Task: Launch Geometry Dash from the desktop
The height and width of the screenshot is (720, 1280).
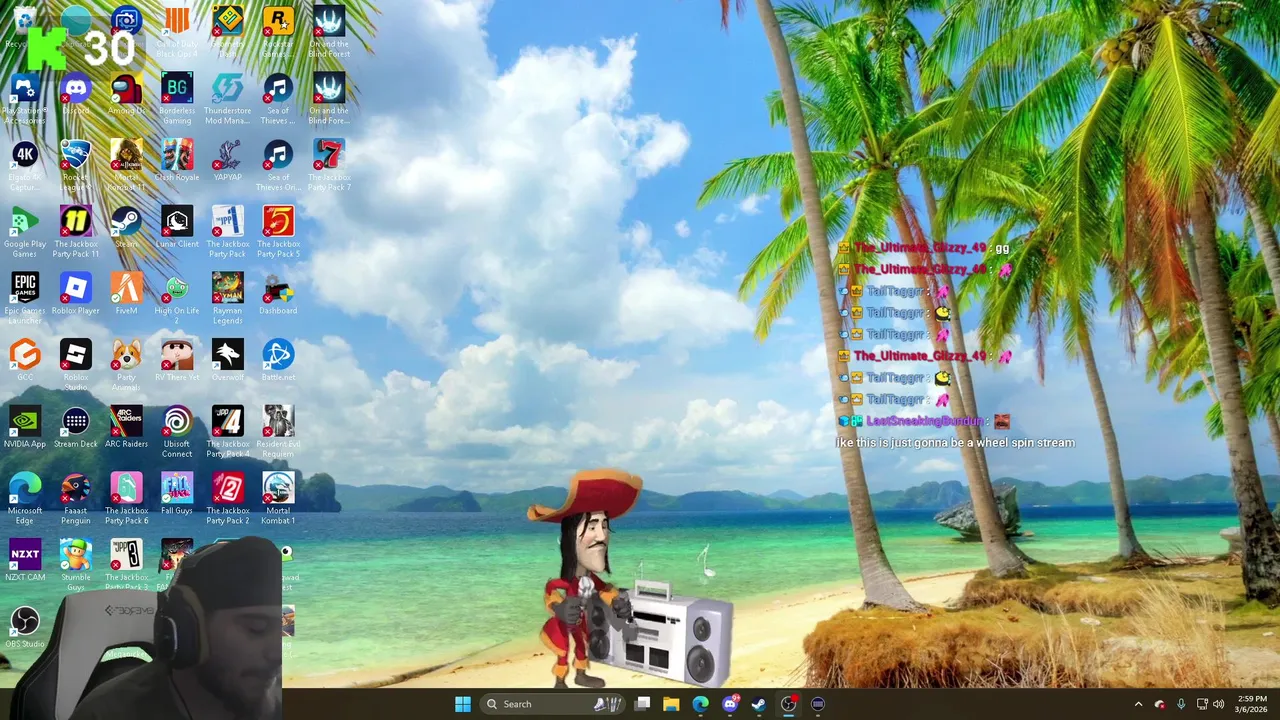Action: tap(227, 32)
